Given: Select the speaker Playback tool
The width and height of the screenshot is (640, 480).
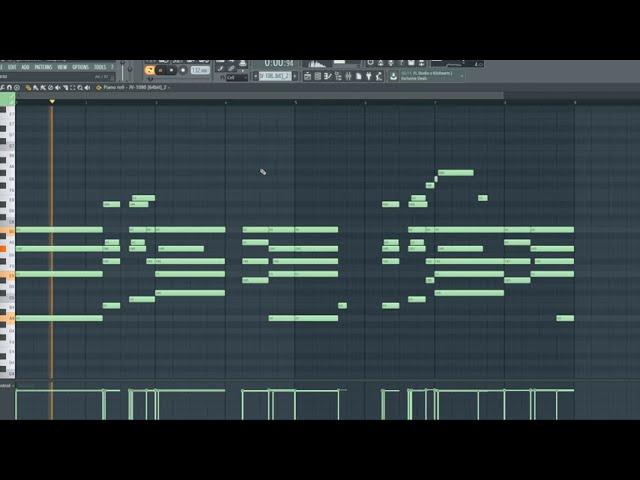Looking at the screenshot, I should point(87,88).
